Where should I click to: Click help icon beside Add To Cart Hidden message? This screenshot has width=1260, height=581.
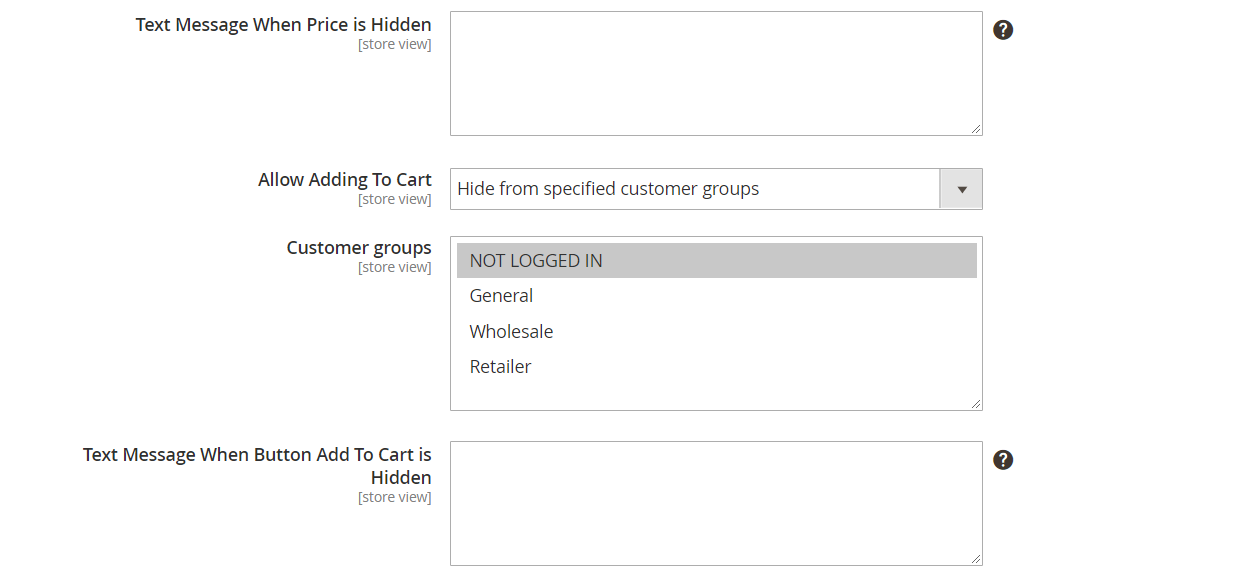tap(1003, 460)
